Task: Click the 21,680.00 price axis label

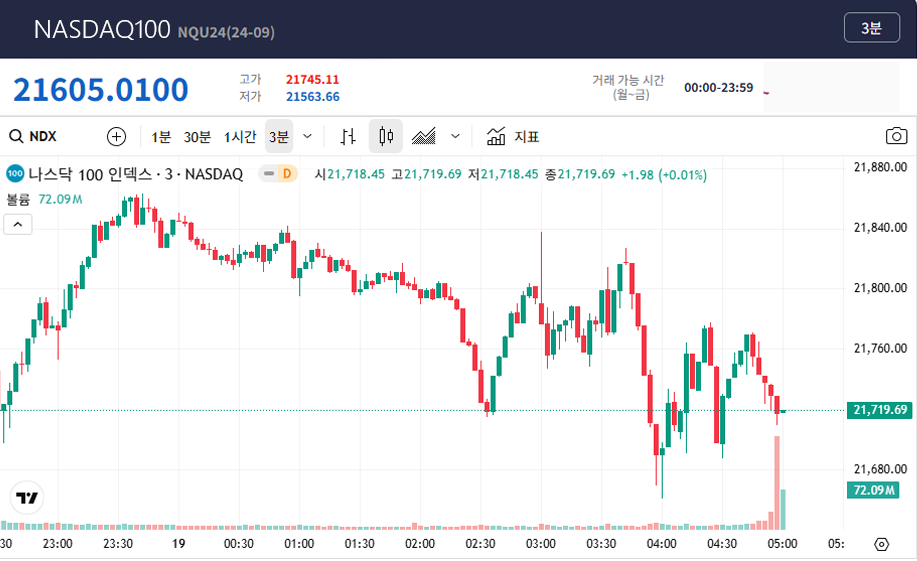Action: [x=880, y=469]
